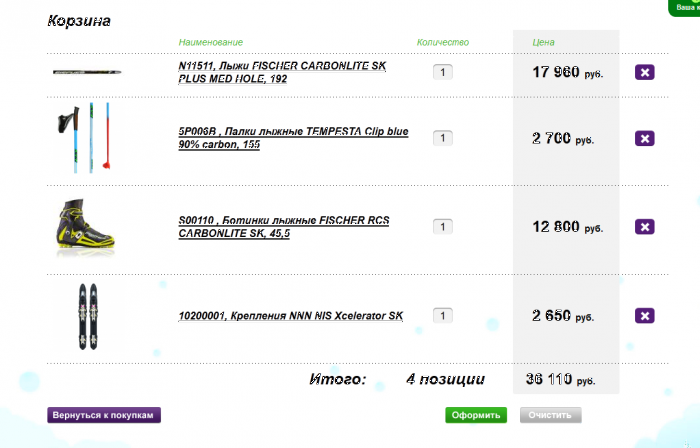Remove FISCHER CARBONLITE skis from the cart
The image size is (700, 448).
tap(645, 72)
